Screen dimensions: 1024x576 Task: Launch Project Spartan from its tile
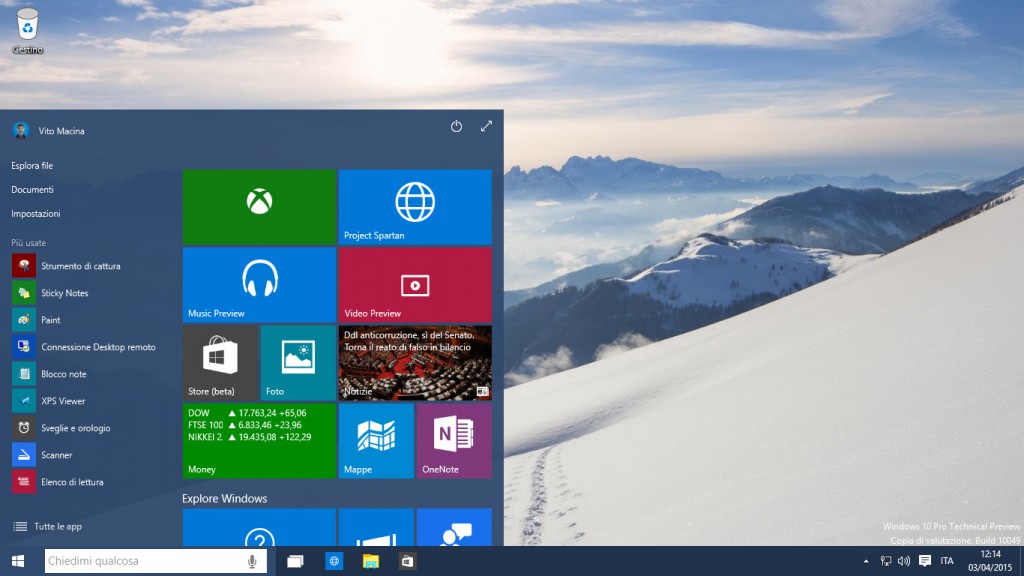415,207
